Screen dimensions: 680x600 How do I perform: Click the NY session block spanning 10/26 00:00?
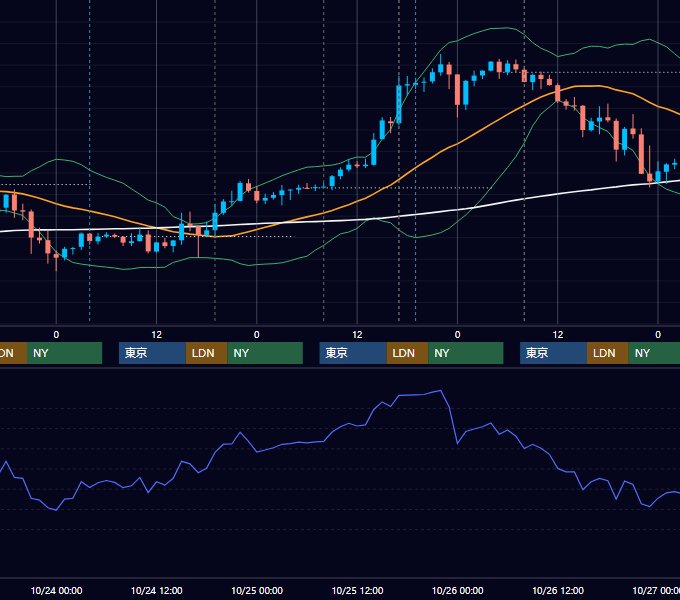pos(466,353)
